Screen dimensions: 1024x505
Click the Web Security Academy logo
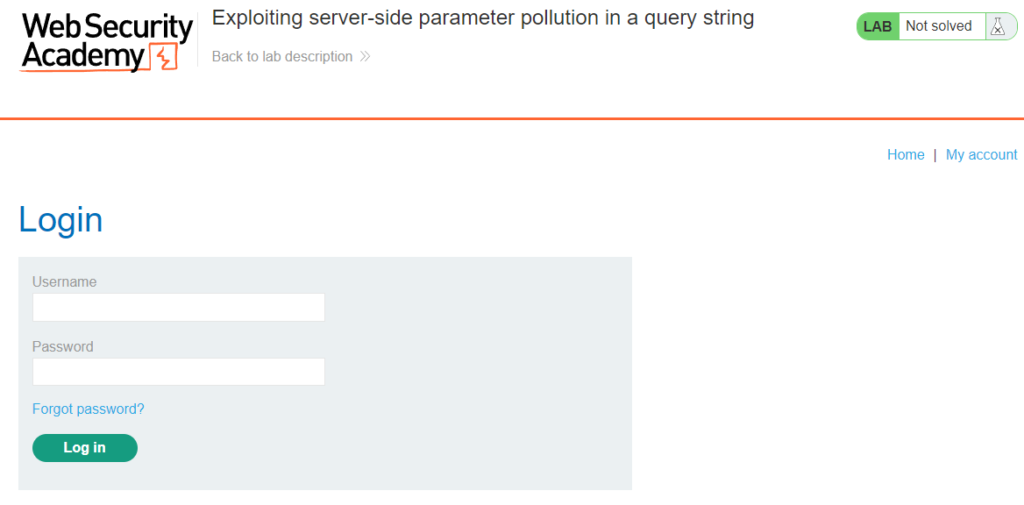pyautogui.click(x=107, y=42)
